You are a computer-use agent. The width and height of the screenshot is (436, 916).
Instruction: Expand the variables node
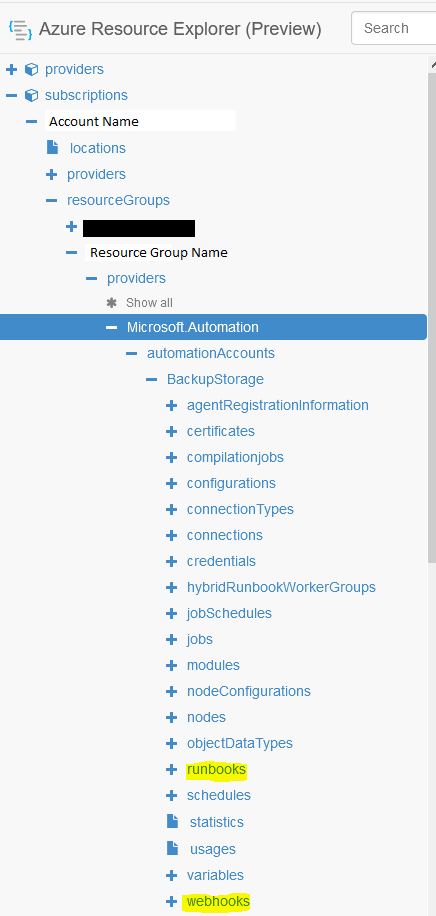click(x=171, y=876)
